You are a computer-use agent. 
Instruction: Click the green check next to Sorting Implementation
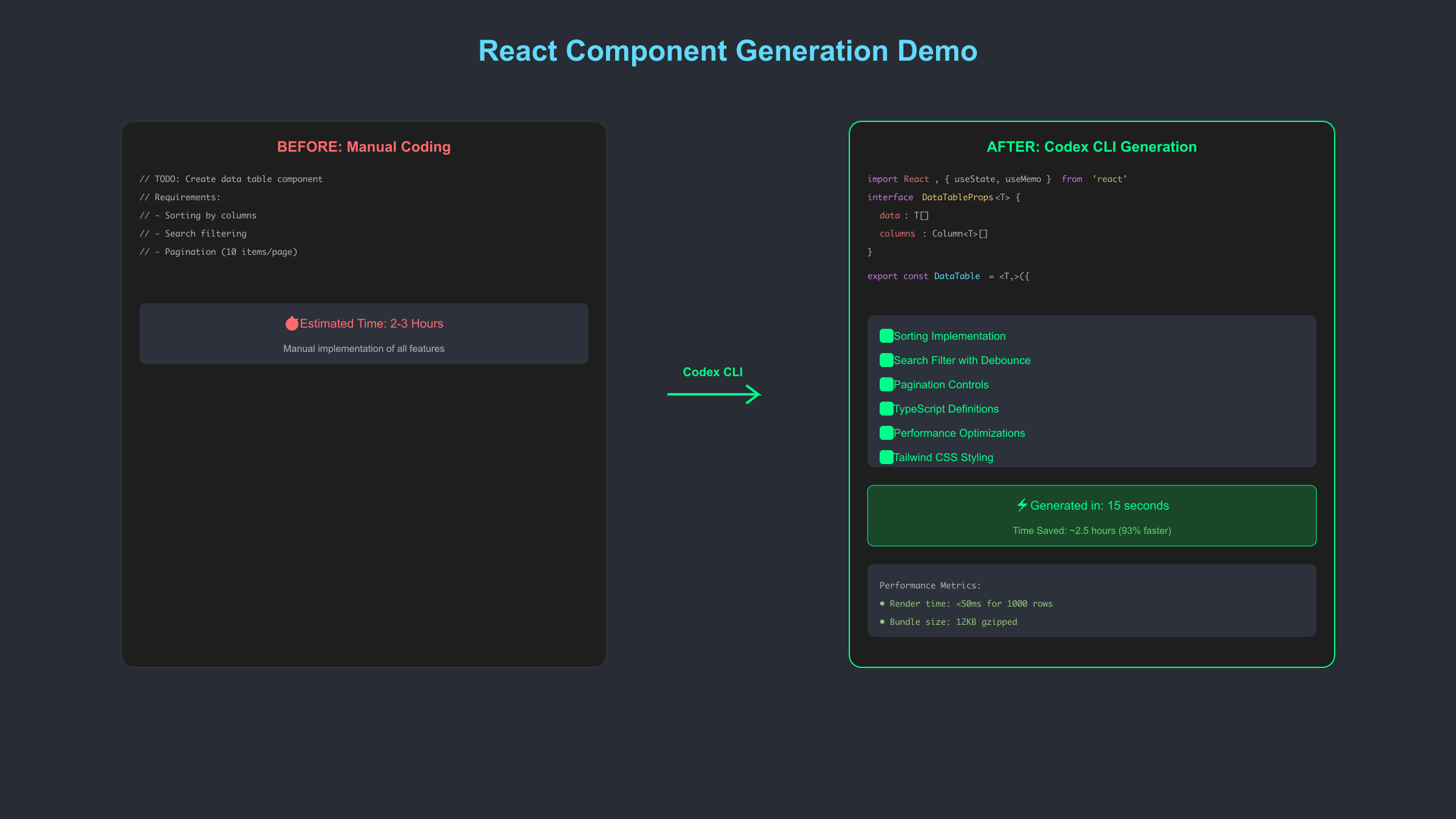point(886,336)
